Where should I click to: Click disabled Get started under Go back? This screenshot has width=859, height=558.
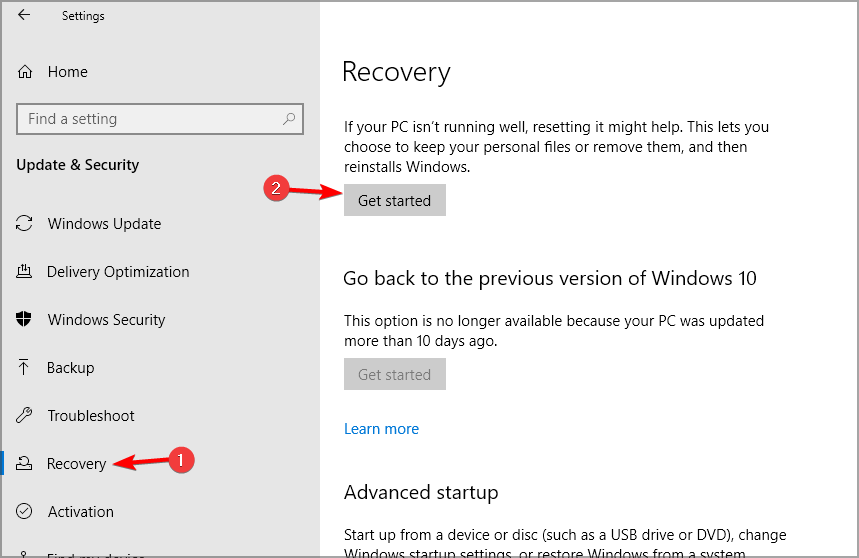tap(394, 375)
